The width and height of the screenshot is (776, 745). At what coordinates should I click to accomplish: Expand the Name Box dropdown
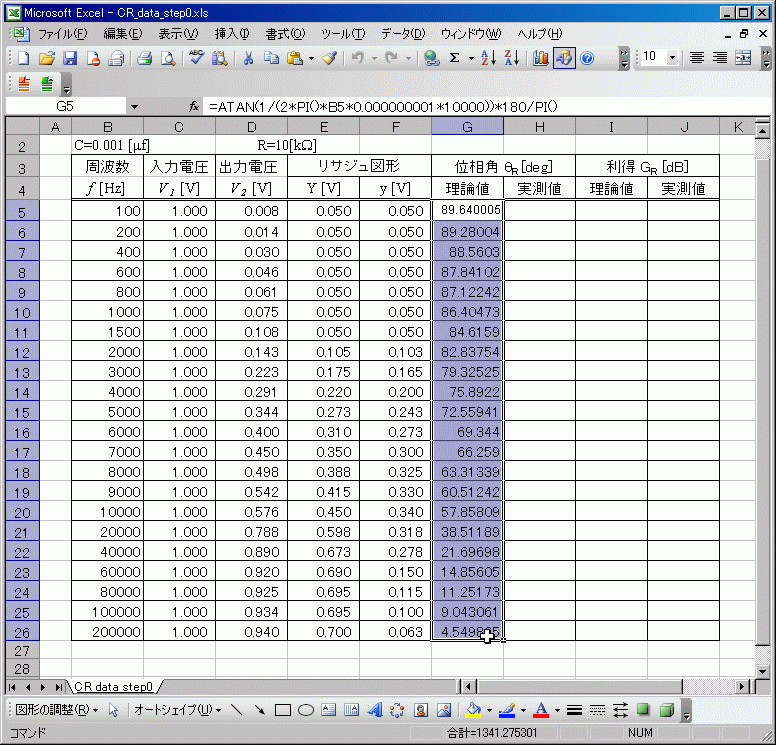134,106
